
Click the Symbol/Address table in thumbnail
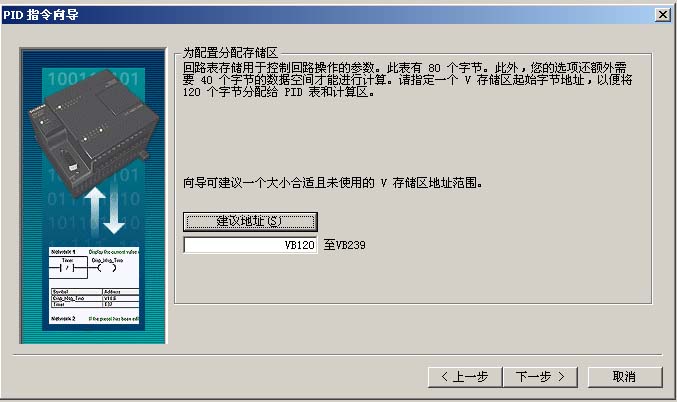click(x=95, y=298)
